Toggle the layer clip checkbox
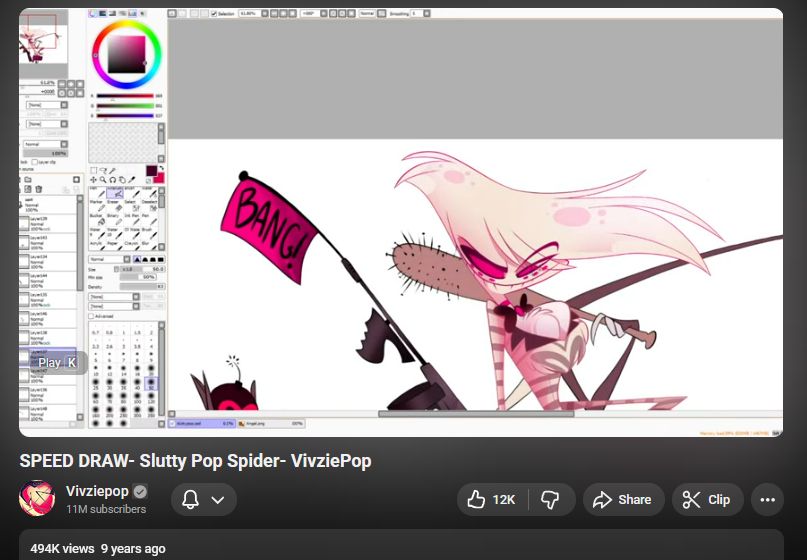 [34, 162]
